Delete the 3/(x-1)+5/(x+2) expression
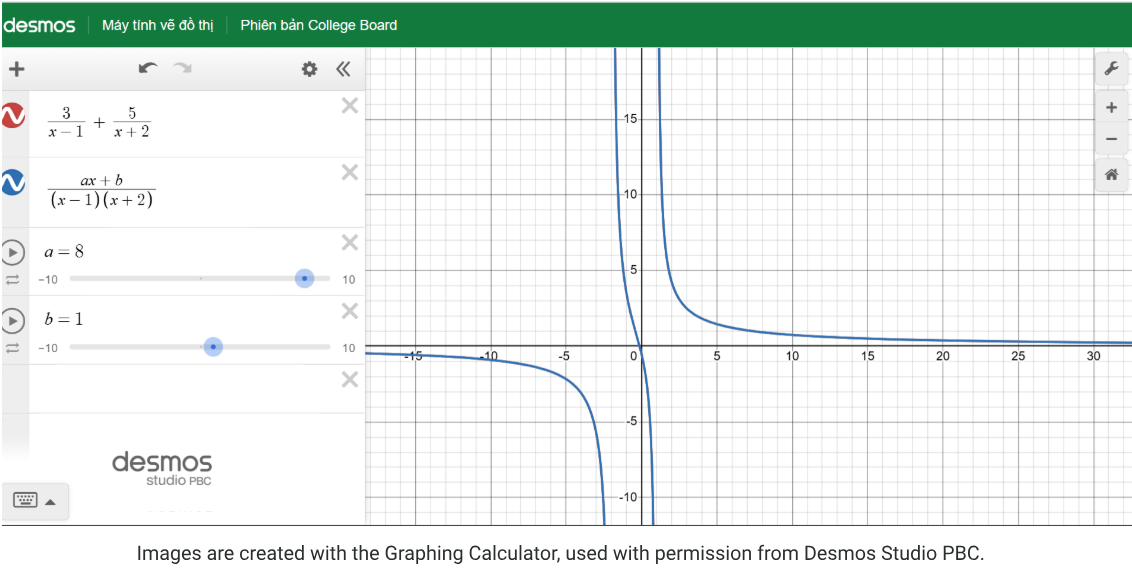 pos(349,106)
